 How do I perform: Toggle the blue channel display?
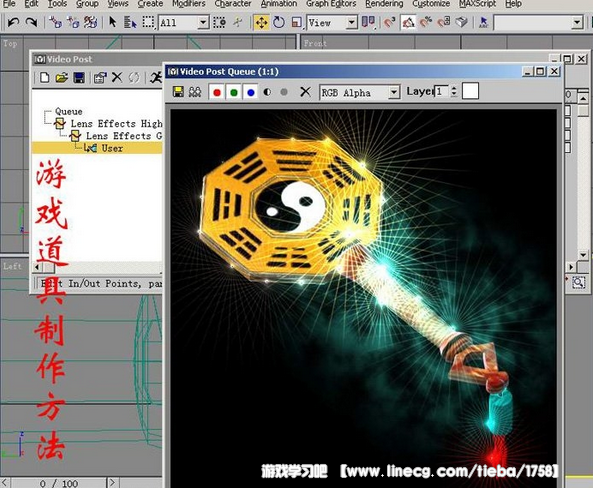(x=250, y=92)
